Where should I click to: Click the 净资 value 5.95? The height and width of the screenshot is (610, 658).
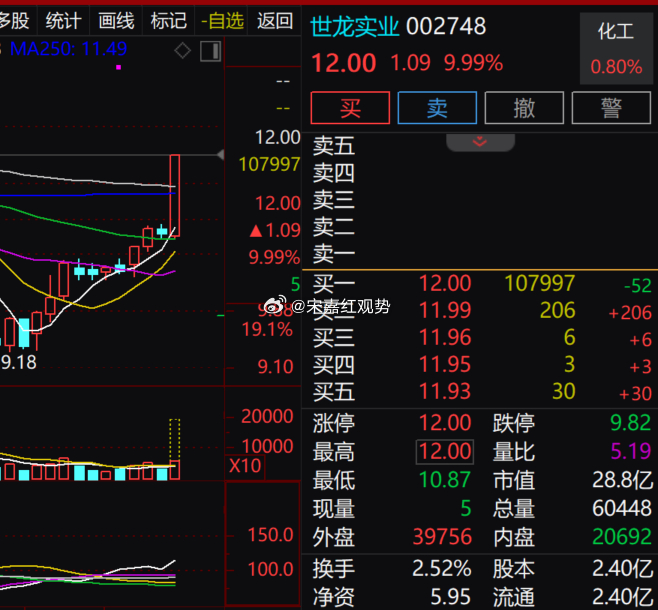(x=451, y=597)
